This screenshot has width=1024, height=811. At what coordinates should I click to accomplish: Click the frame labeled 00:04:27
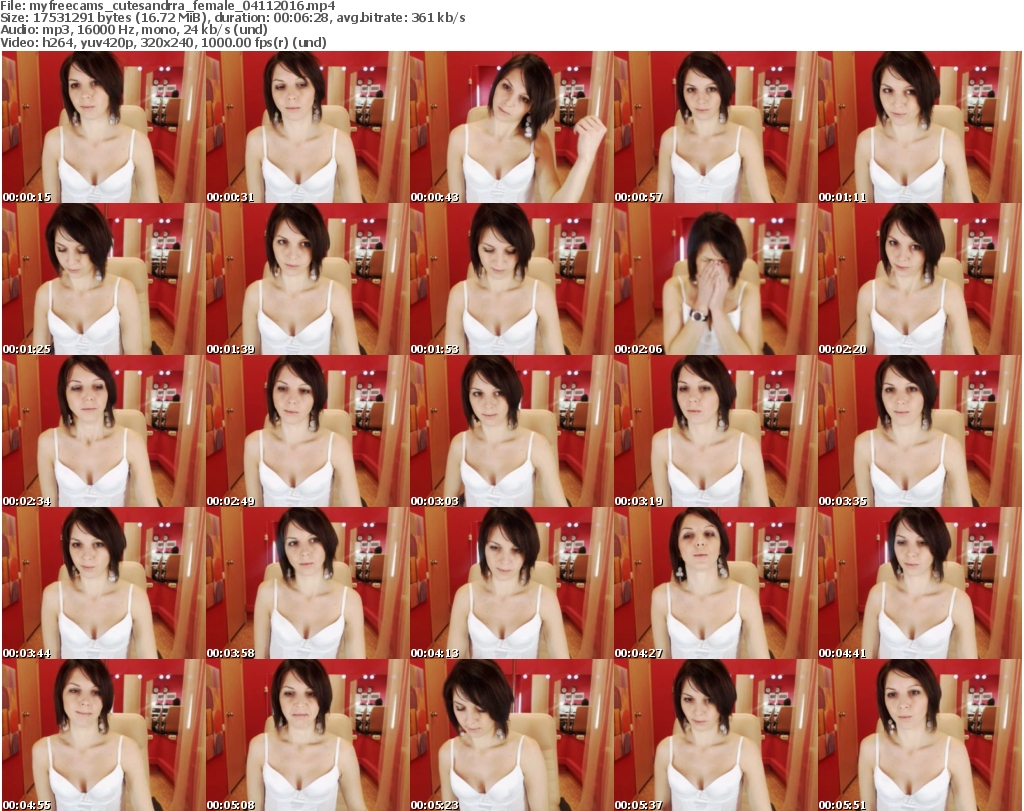715,583
